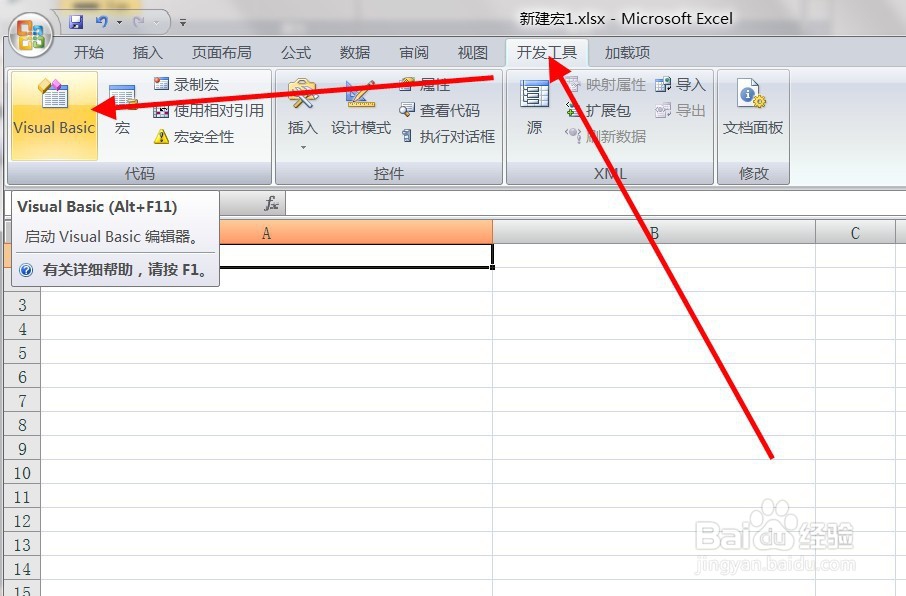Start 录制宏 record macro
906x596 pixels.
(187, 84)
